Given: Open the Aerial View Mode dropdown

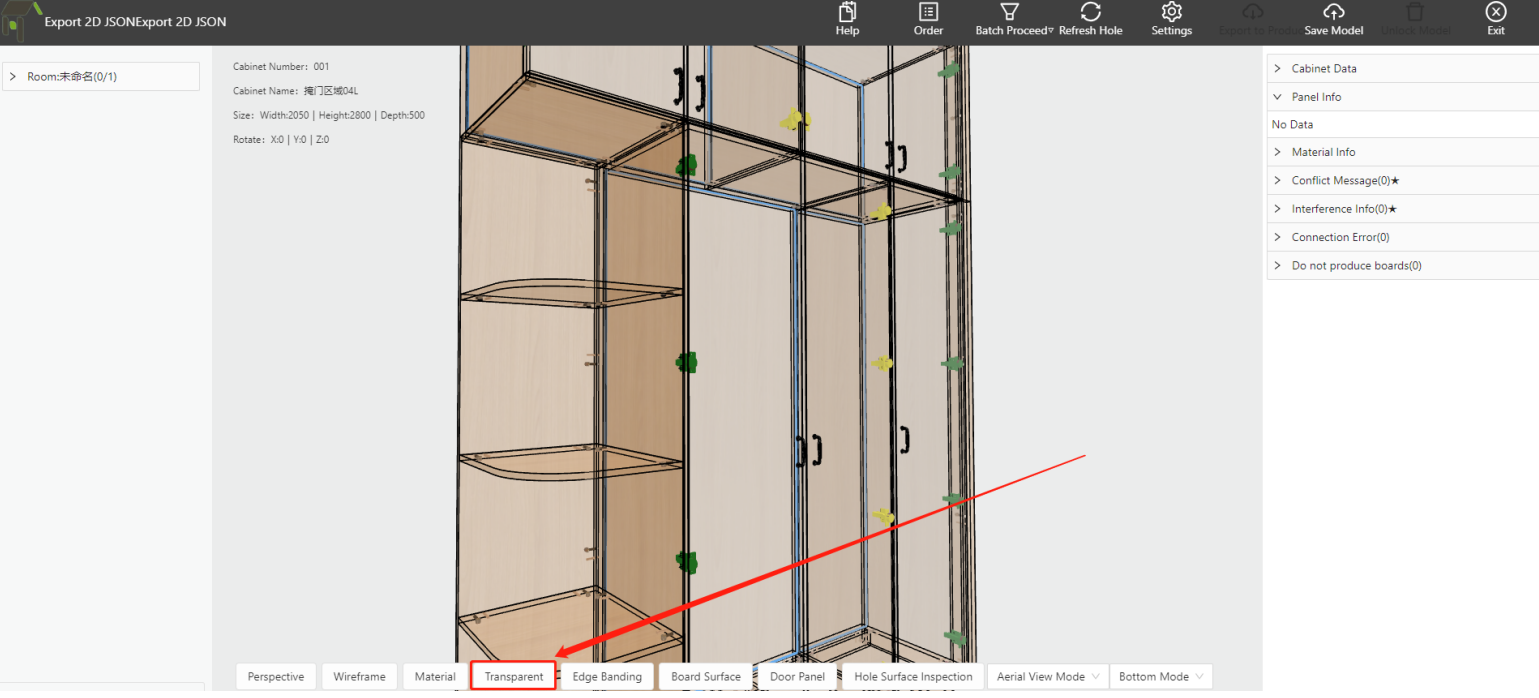Looking at the screenshot, I should 1048,677.
